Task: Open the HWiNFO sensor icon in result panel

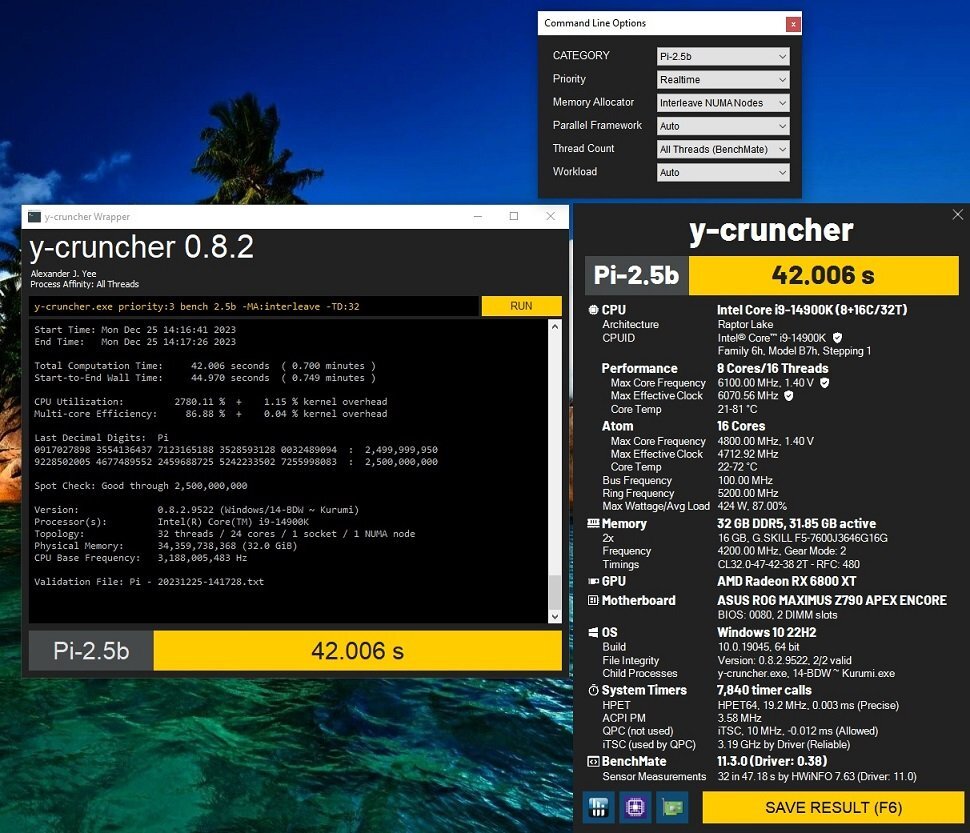Action: tap(598, 807)
